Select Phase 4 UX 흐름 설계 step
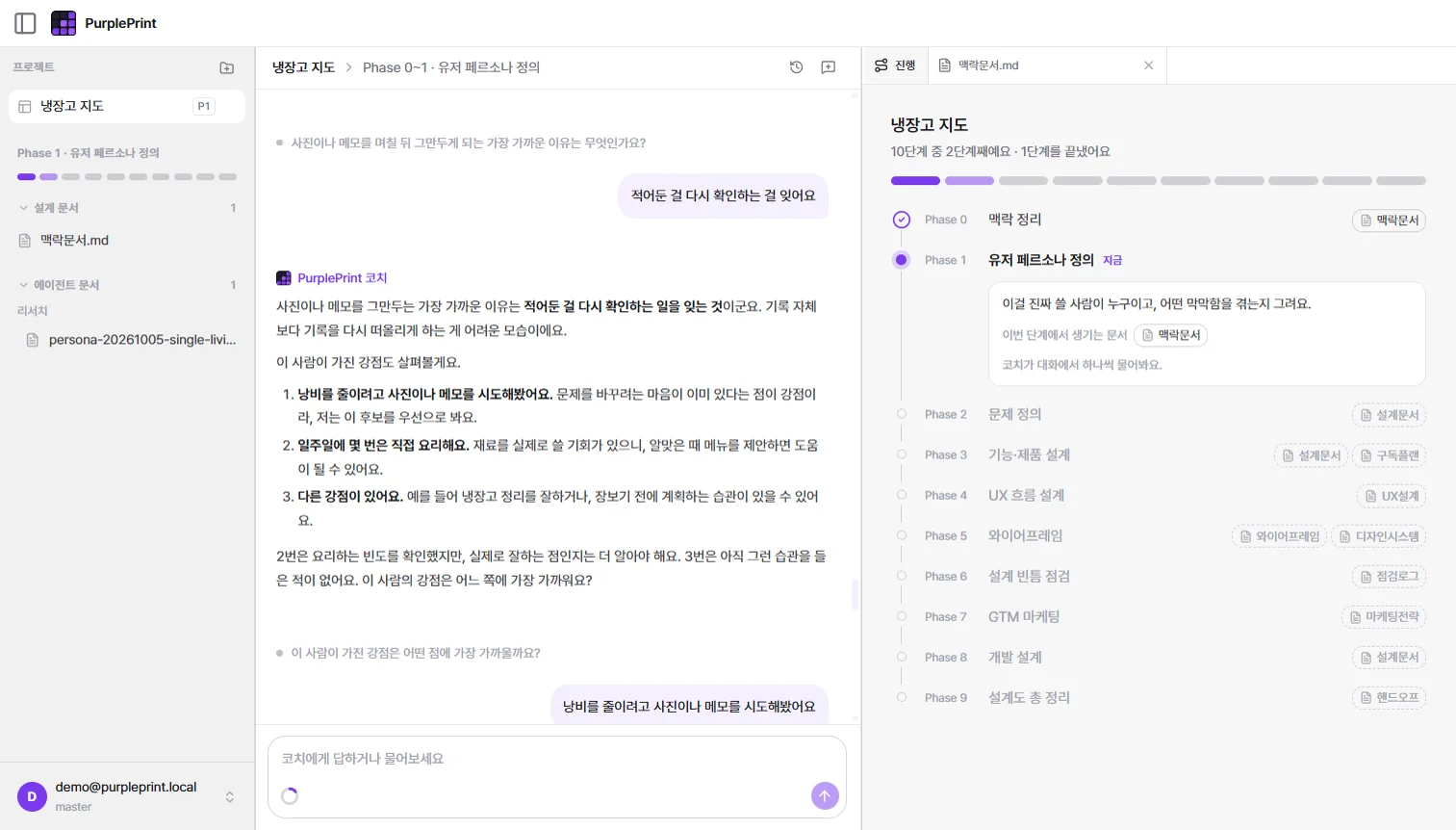The image size is (1456, 830). [x=1026, y=495]
